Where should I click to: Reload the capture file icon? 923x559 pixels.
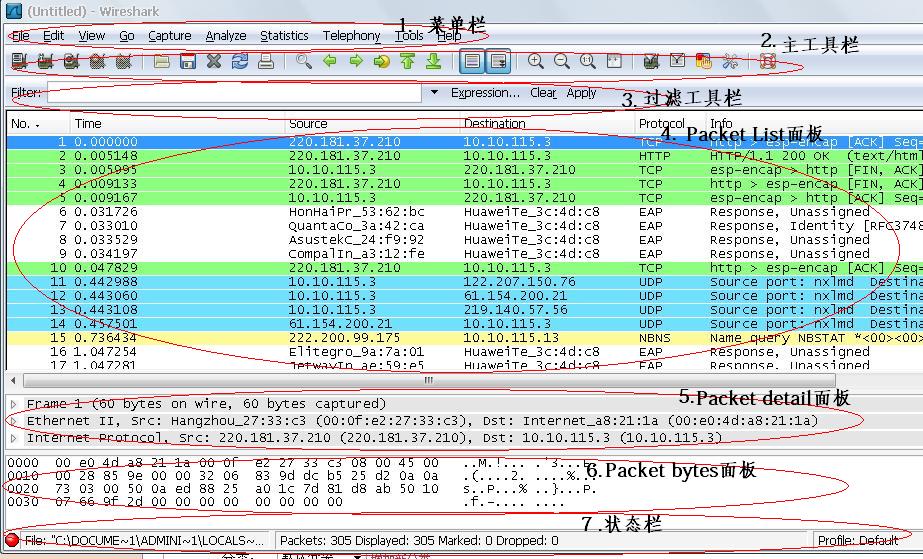[240, 61]
